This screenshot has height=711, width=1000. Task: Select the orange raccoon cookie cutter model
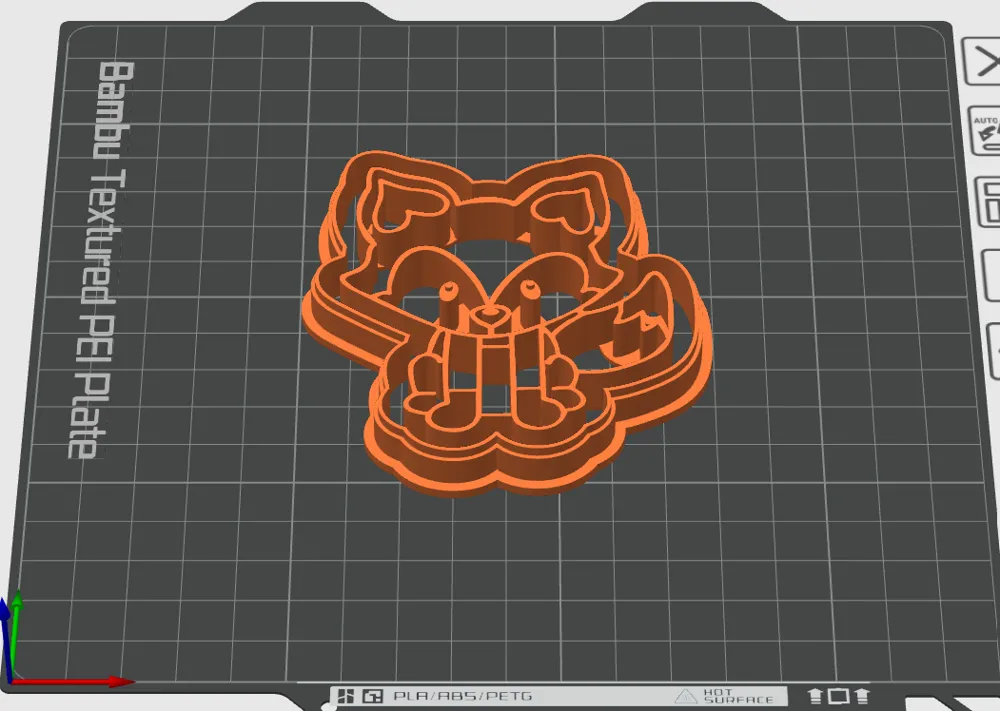coord(507,323)
